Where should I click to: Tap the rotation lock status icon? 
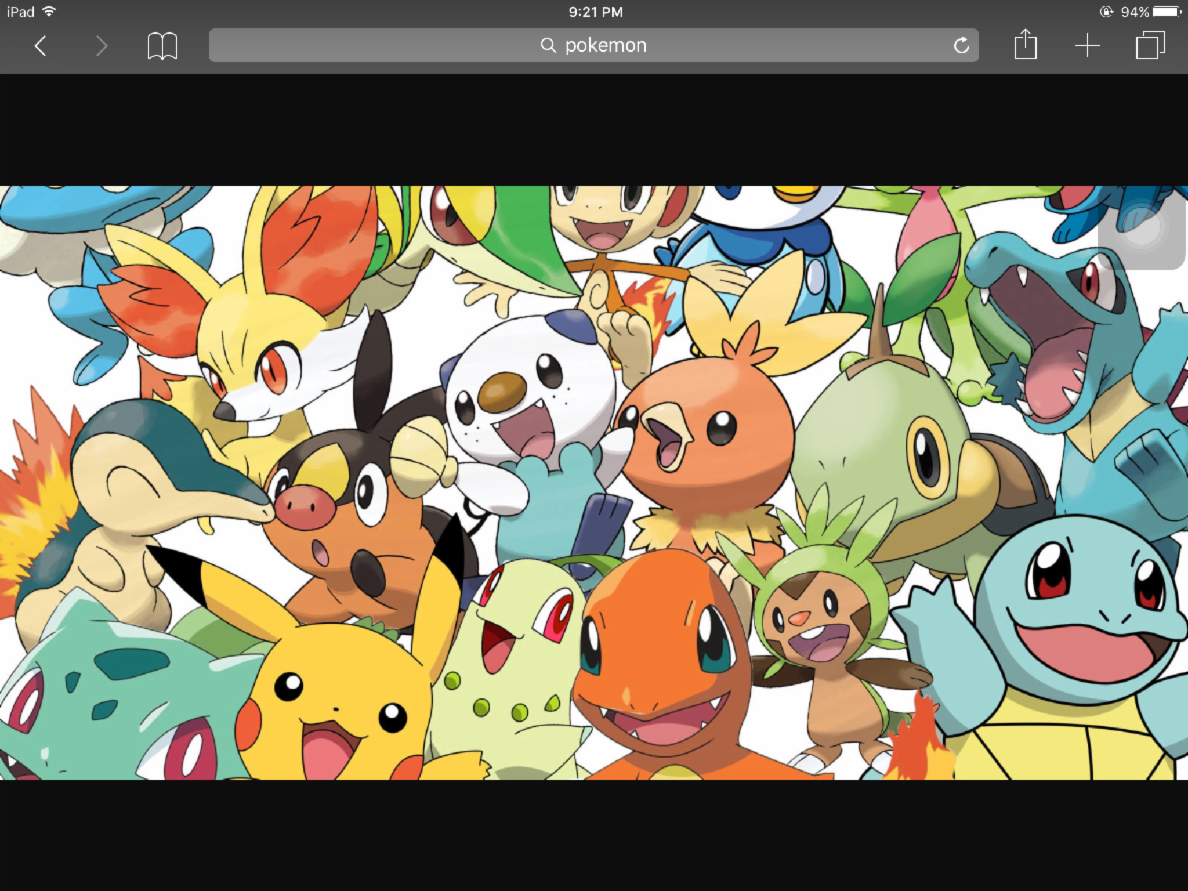[1106, 11]
